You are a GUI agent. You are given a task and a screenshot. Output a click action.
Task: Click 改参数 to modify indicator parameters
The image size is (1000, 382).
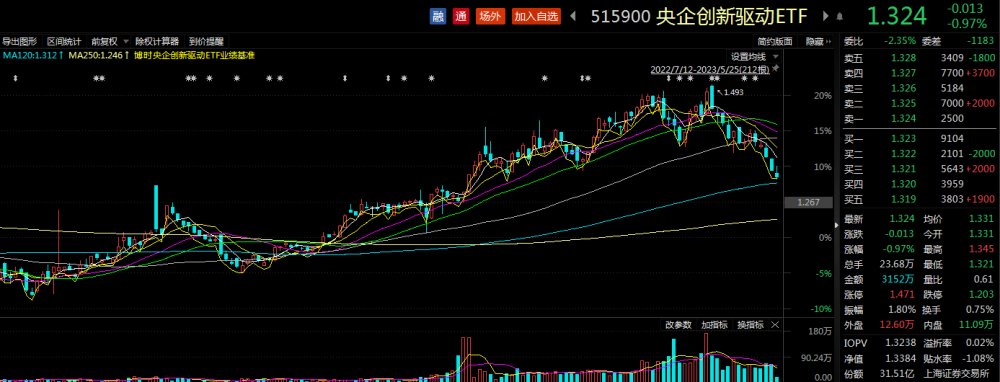[678, 325]
